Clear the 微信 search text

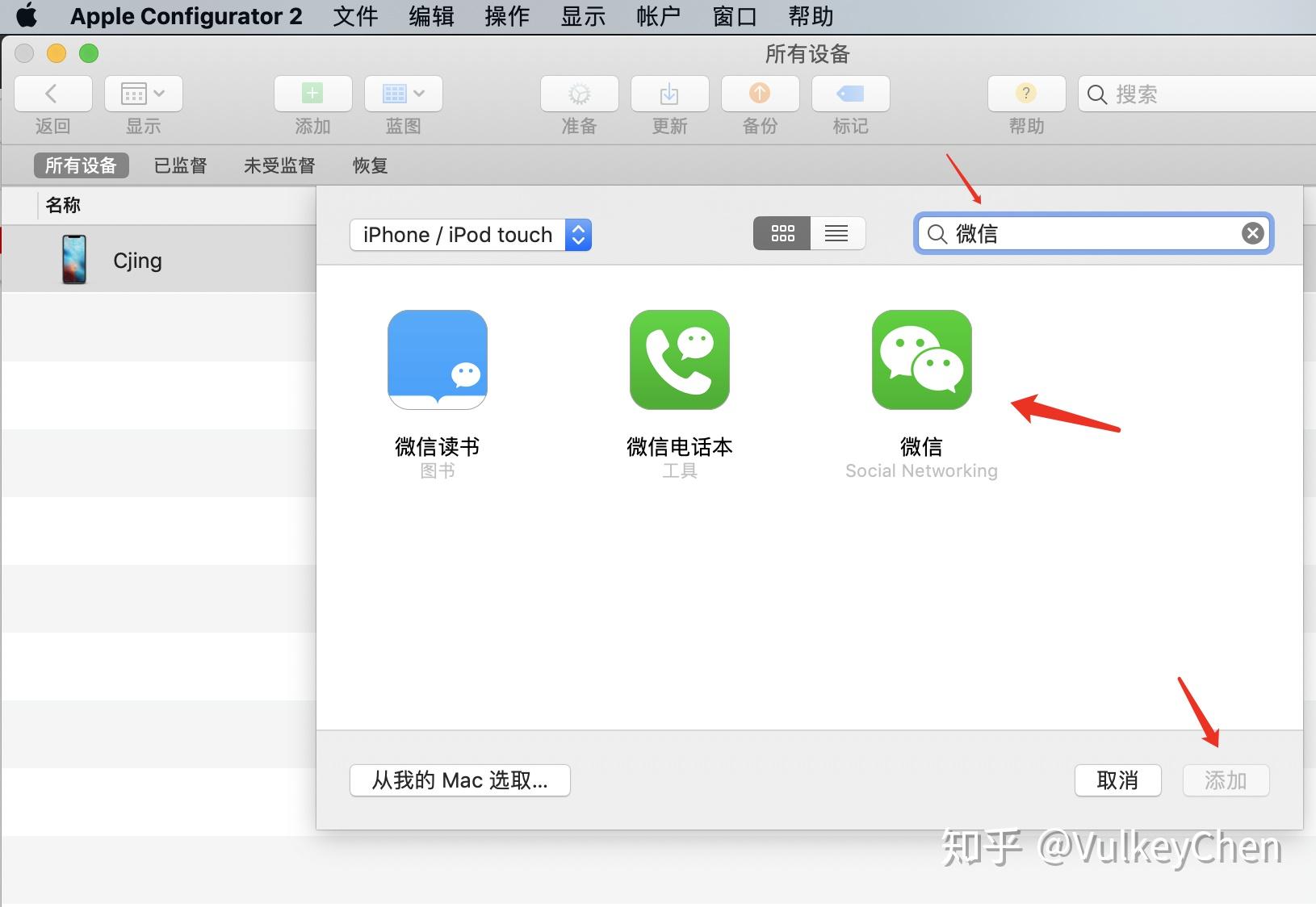[1253, 234]
